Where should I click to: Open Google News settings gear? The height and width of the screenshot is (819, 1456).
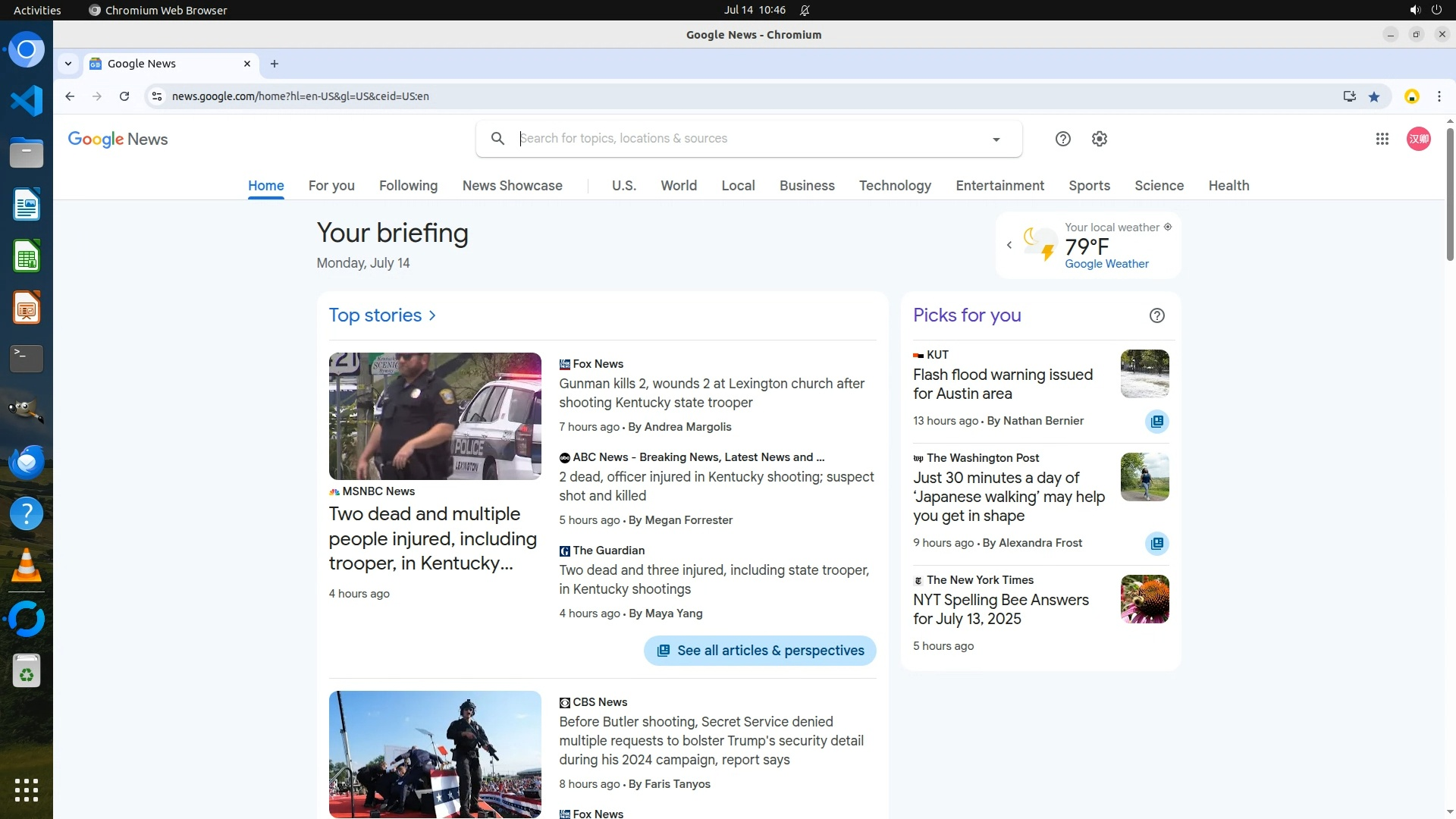[x=1100, y=139]
